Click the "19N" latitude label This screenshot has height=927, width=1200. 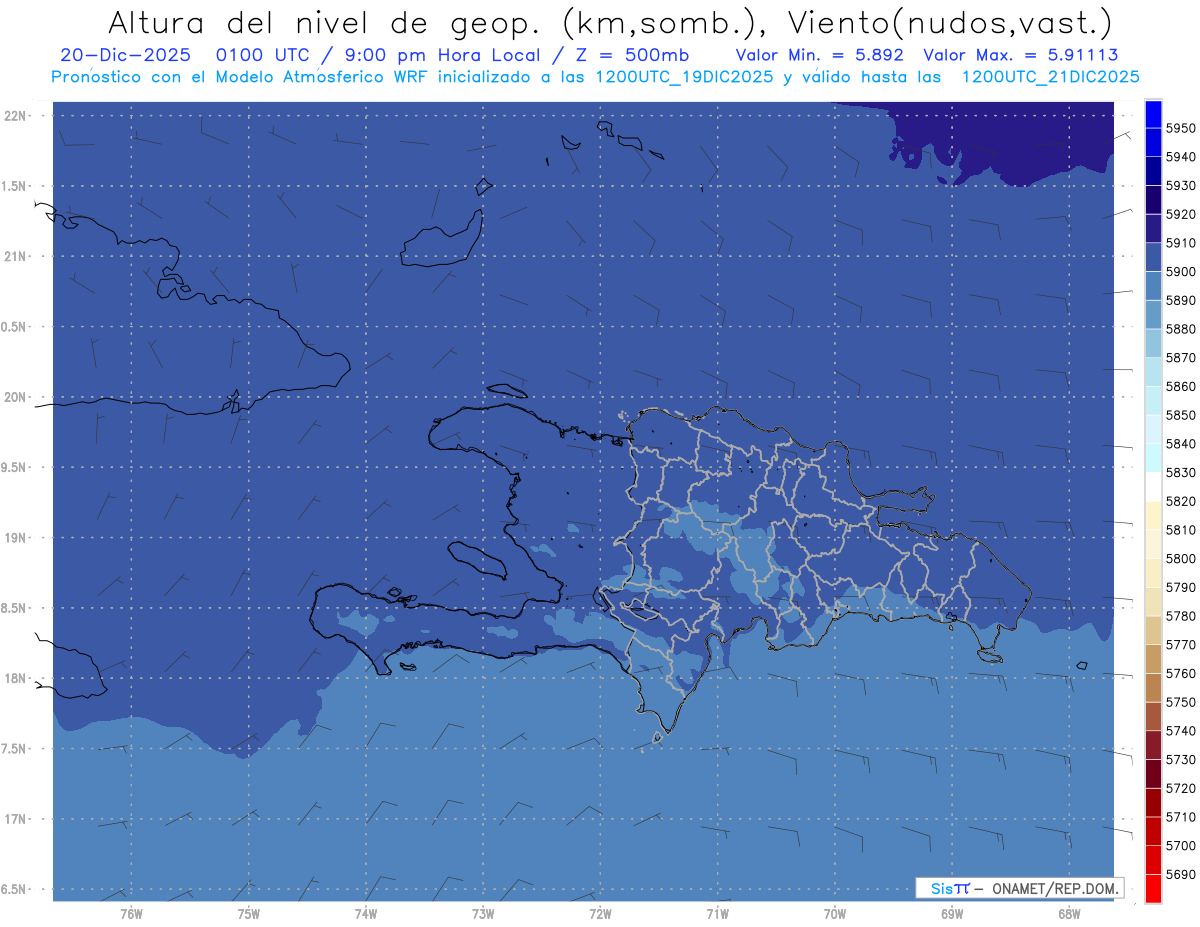15,537
